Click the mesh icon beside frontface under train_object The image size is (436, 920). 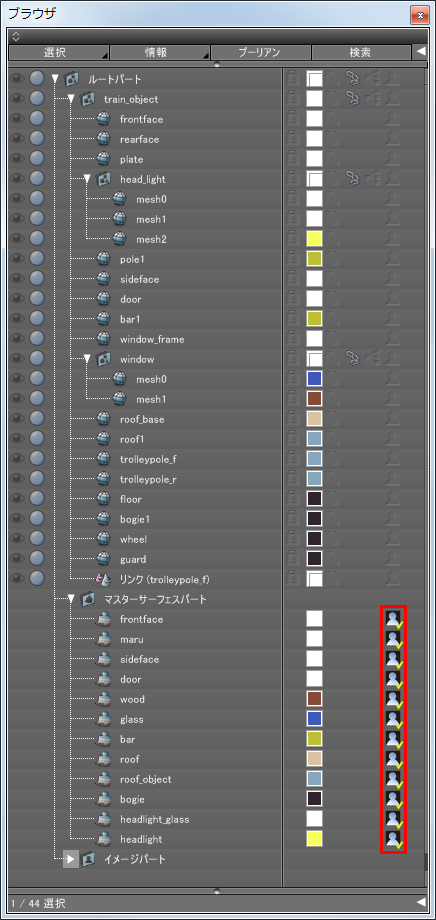click(x=103, y=120)
